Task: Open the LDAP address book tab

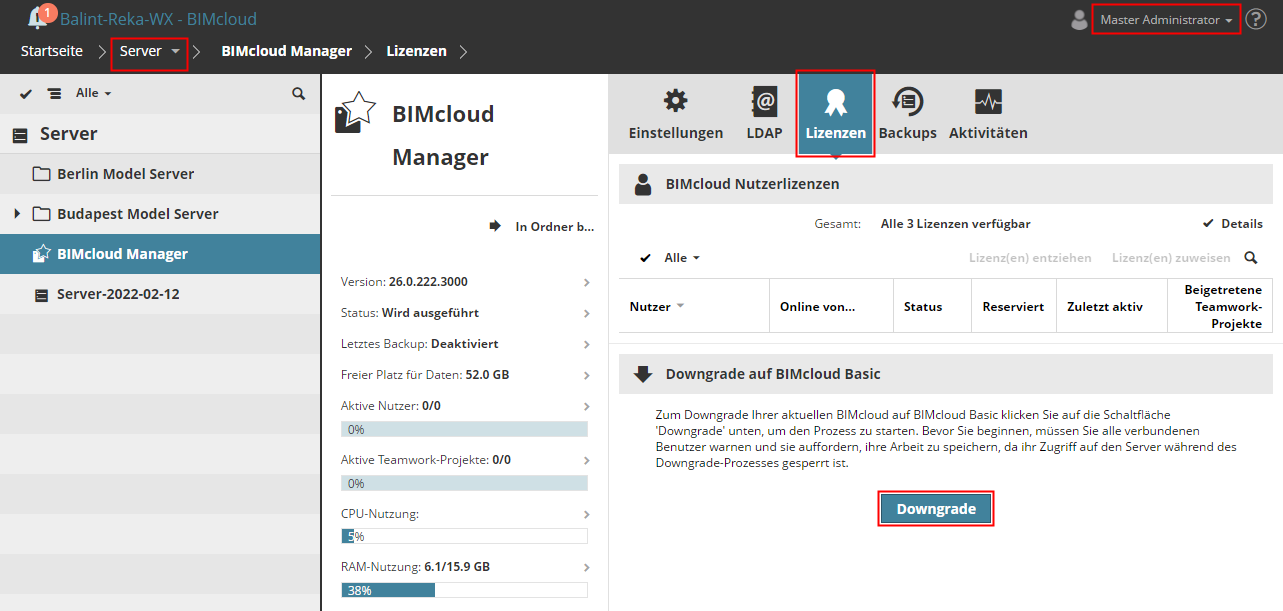Action: [x=764, y=114]
